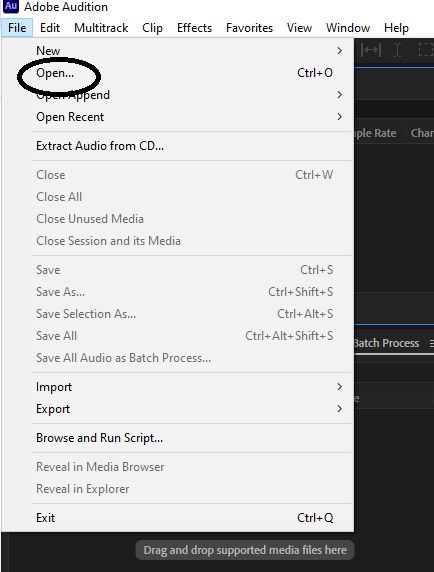The height and width of the screenshot is (572, 434).
Task: Open the Multitrack menu
Action: click(x=101, y=28)
